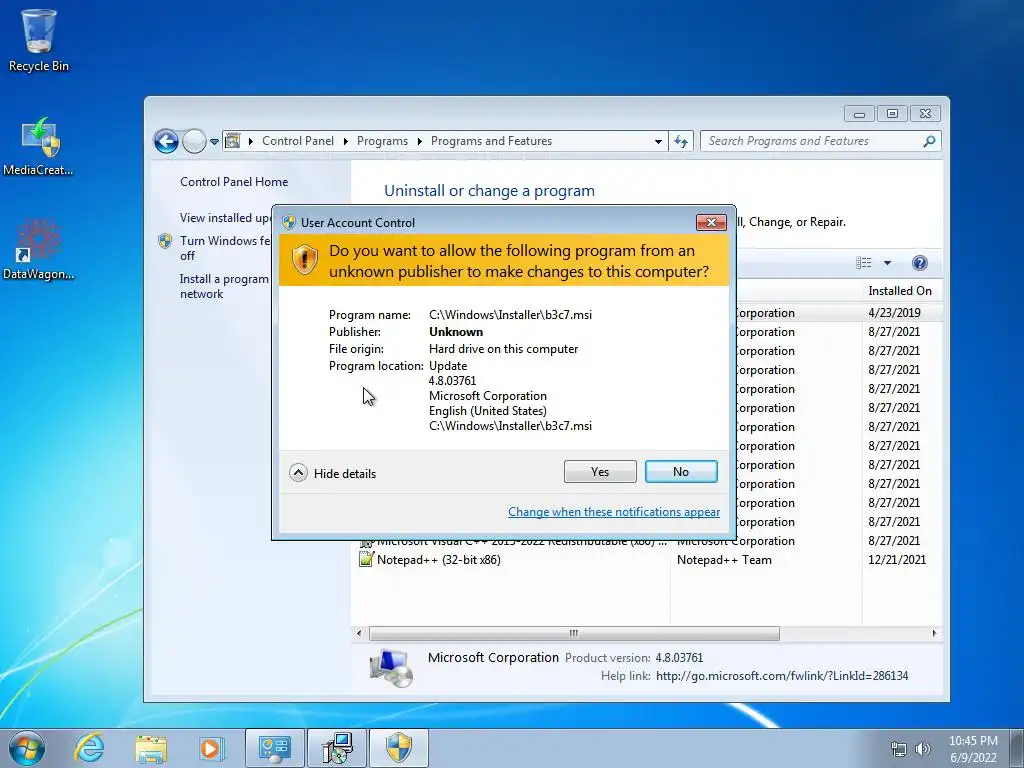Select the Notepad++ (32-bit x86) row
This screenshot has width=1024, height=768.
pyautogui.click(x=647, y=560)
